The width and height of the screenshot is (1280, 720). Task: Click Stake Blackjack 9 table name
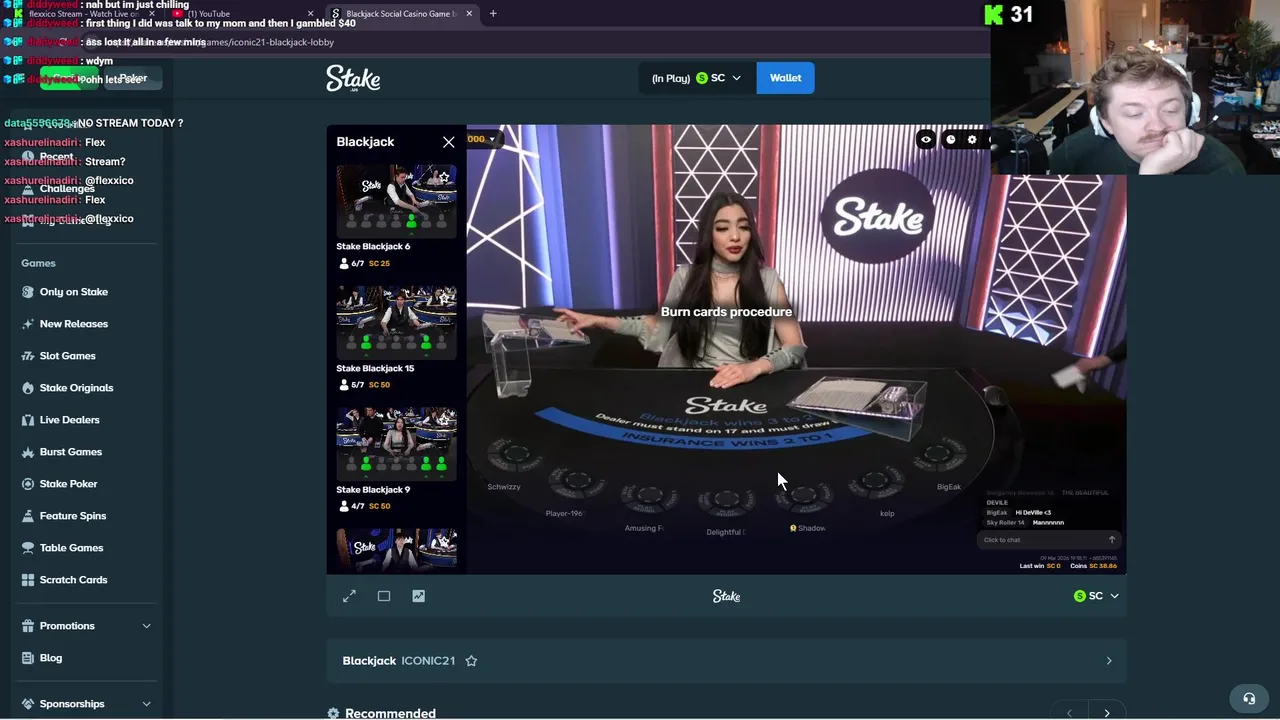[373, 490]
